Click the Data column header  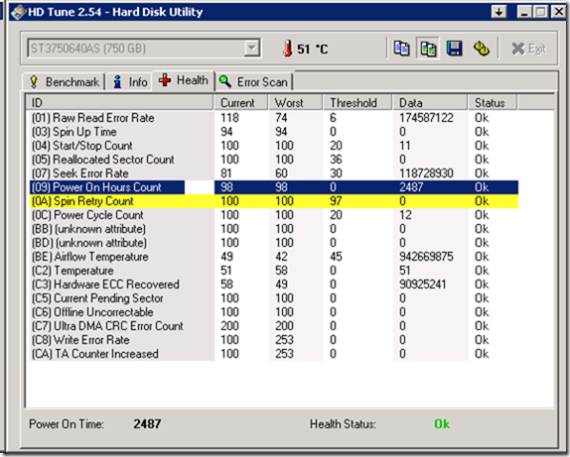430,103
